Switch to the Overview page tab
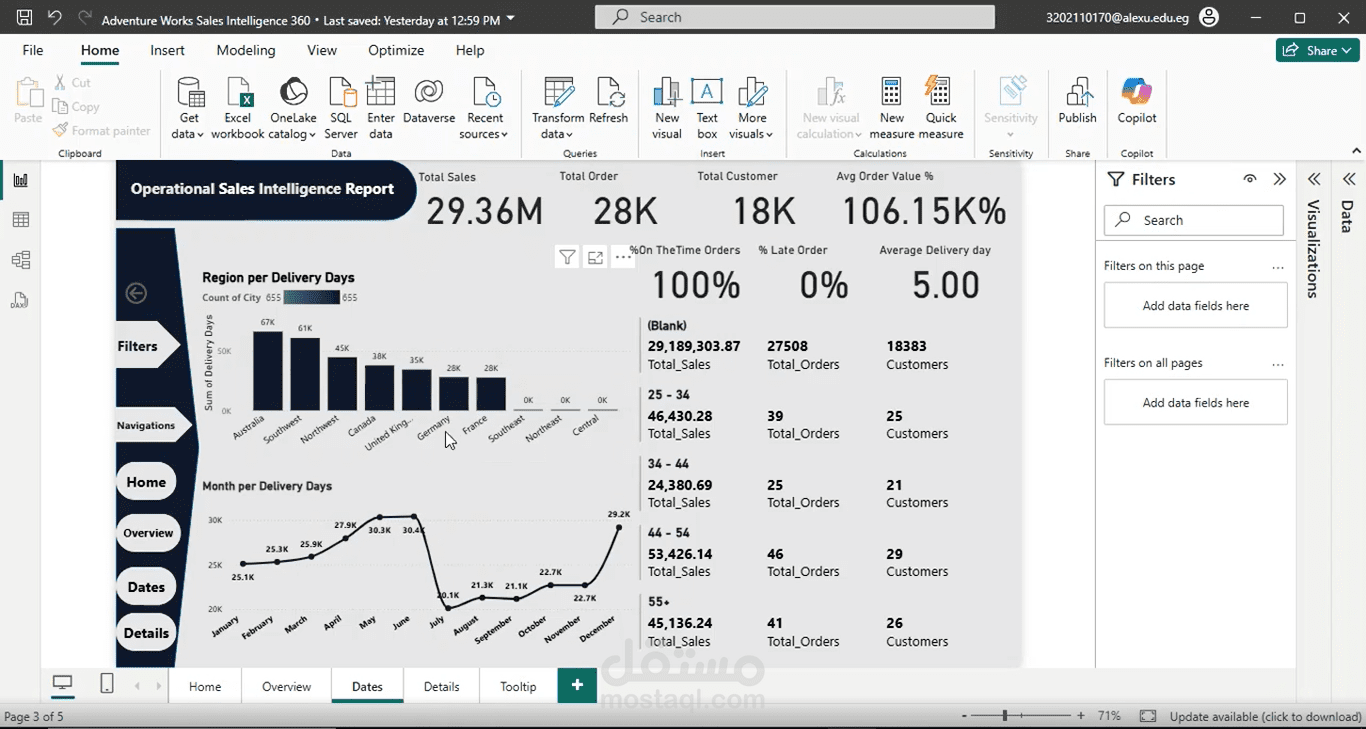Screen dimensions: 1366x729 point(286,686)
